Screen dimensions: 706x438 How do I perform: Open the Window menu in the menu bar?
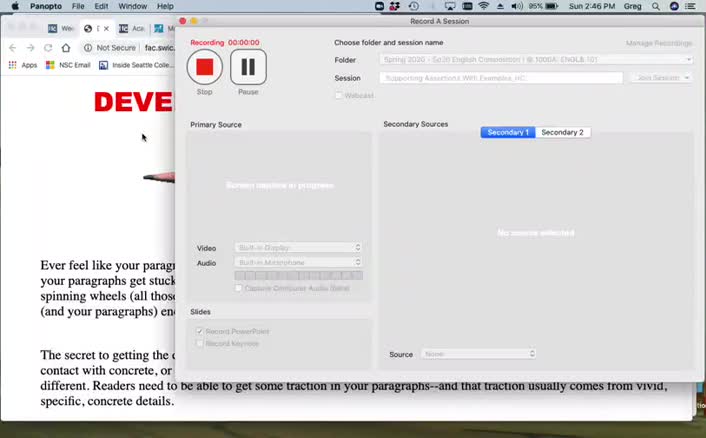point(132,6)
